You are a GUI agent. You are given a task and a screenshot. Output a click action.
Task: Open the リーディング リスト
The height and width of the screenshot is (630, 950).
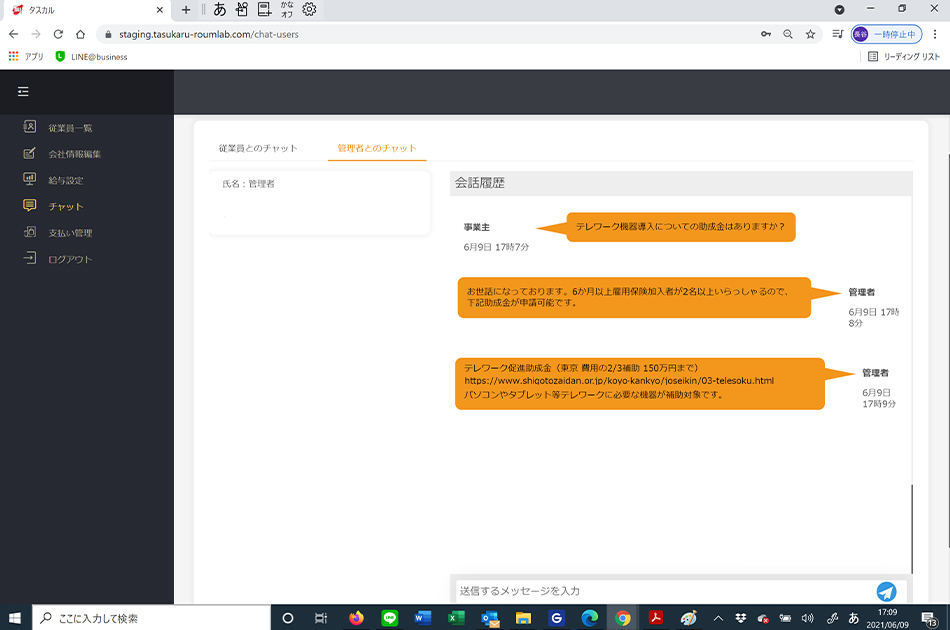[x=904, y=56]
